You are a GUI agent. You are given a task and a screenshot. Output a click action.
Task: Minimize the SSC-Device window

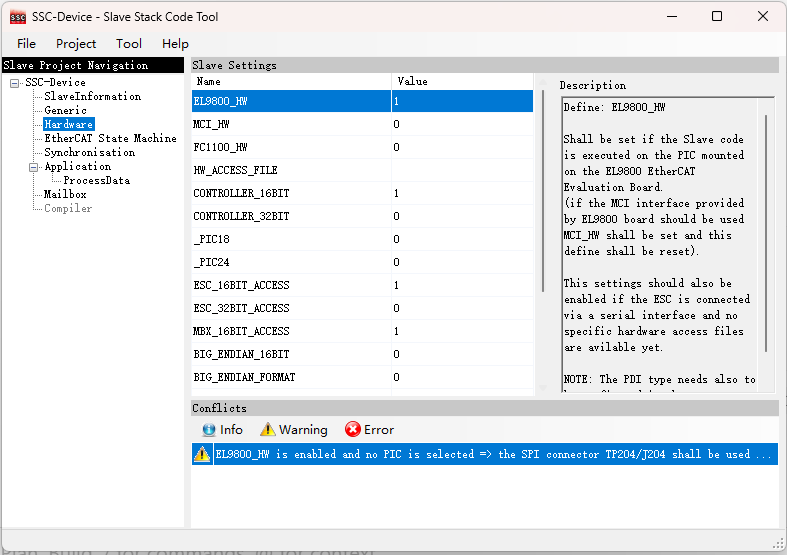[672, 17]
